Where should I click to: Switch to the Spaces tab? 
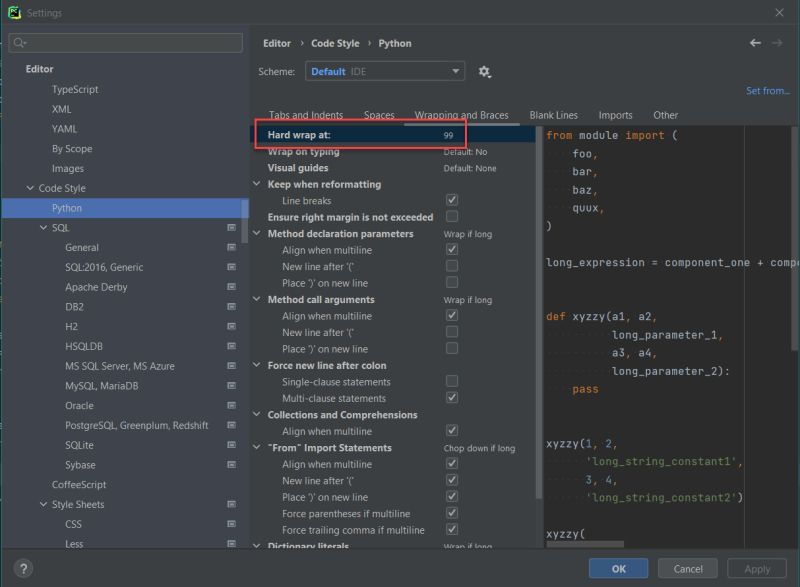click(380, 114)
